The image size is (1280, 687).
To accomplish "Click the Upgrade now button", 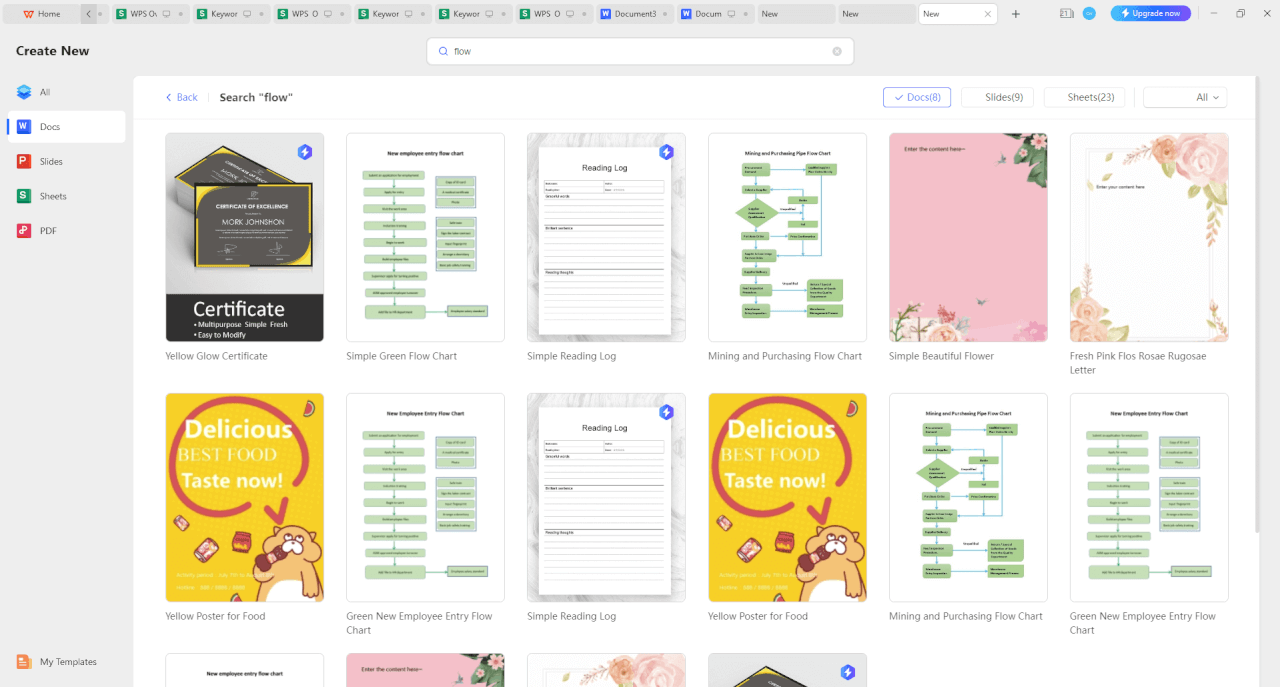I will 1151,14.
